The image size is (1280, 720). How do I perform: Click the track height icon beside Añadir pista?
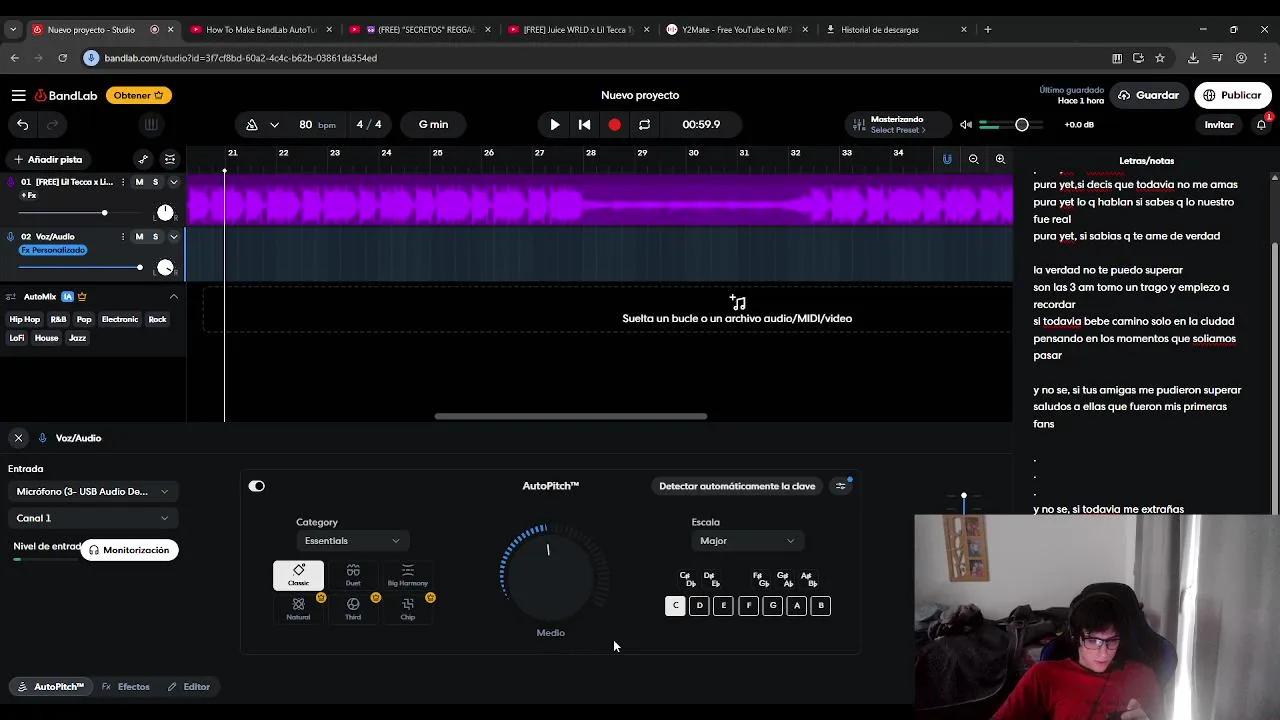pos(170,159)
